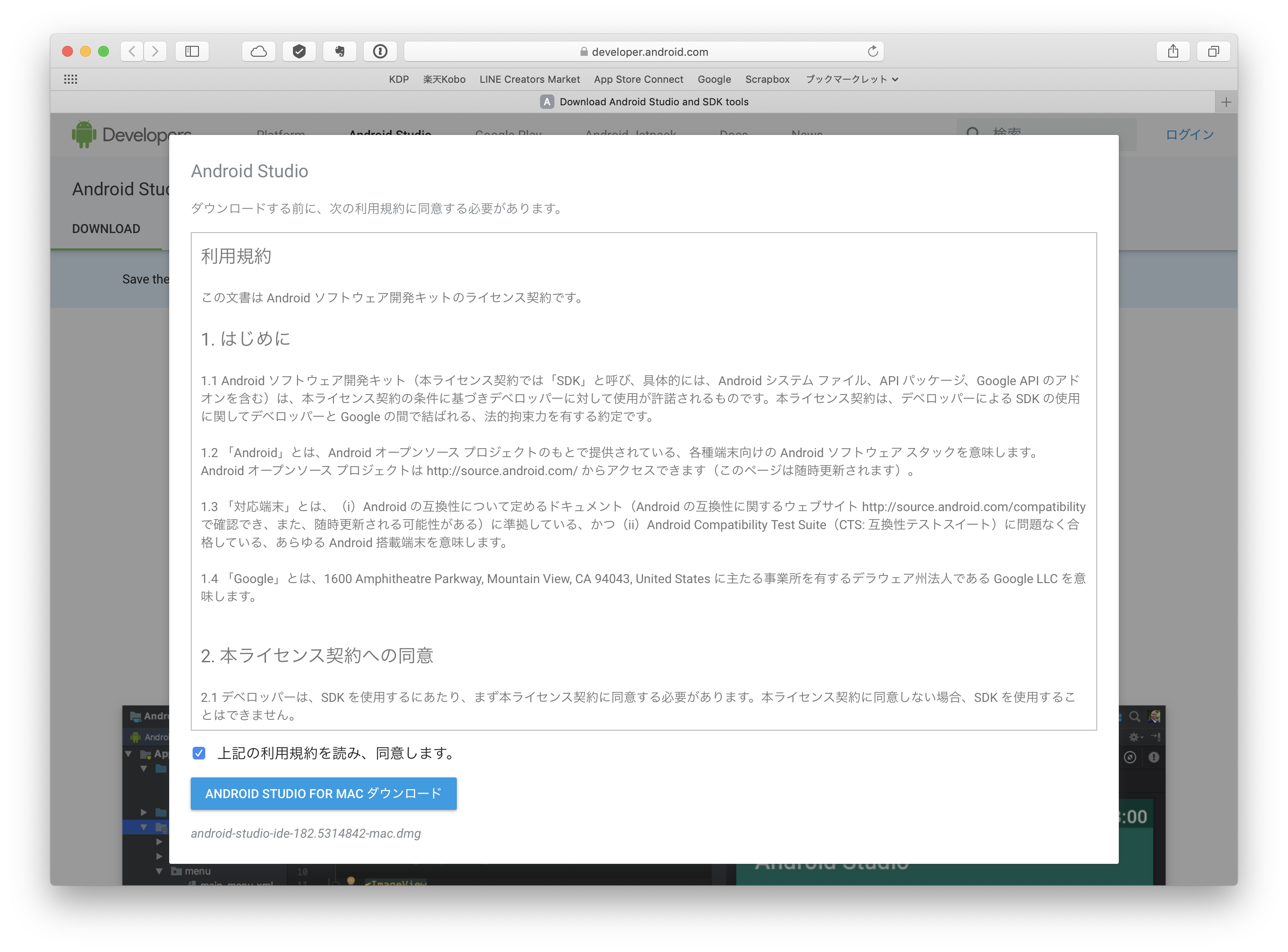Open the LINE Creators Market bookmark

point(529,79)
